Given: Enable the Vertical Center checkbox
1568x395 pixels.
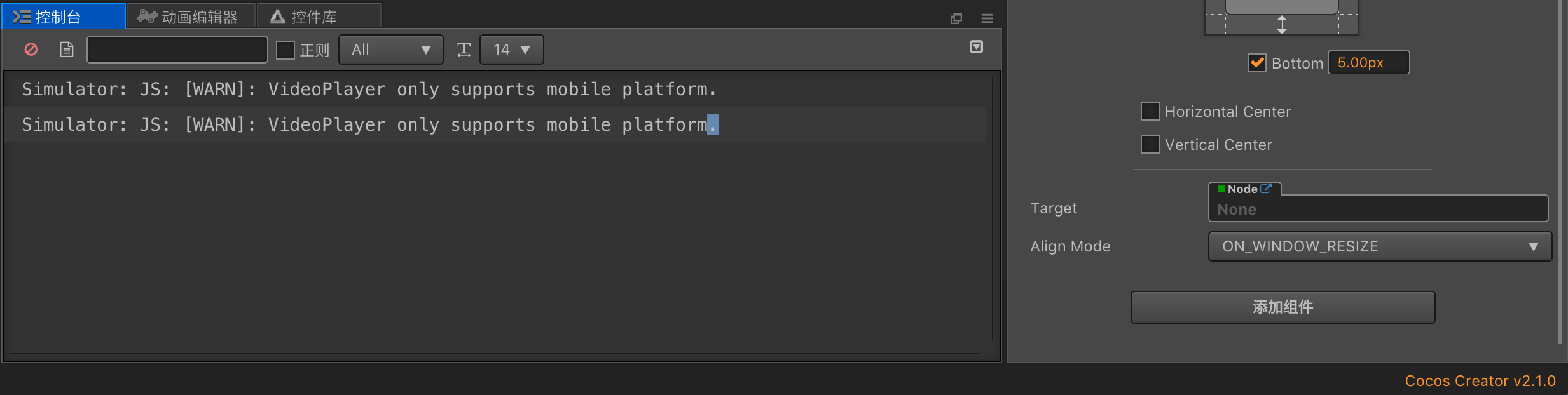Looking at the screenshot, I should [x=1150, y=145].
